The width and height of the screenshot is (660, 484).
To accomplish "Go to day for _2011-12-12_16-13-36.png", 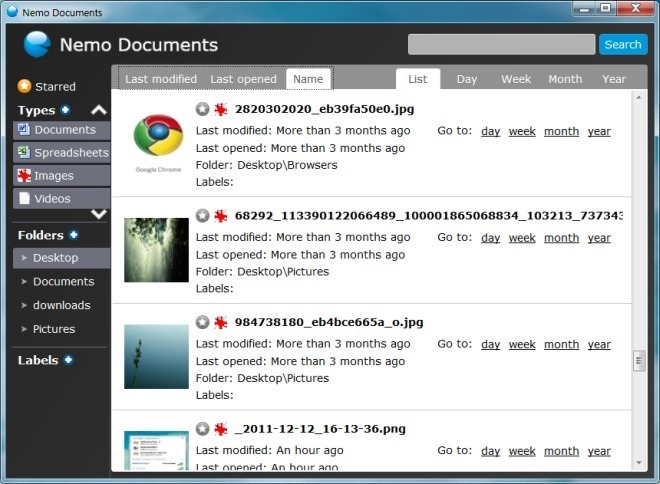I will (x=490, y=451).
